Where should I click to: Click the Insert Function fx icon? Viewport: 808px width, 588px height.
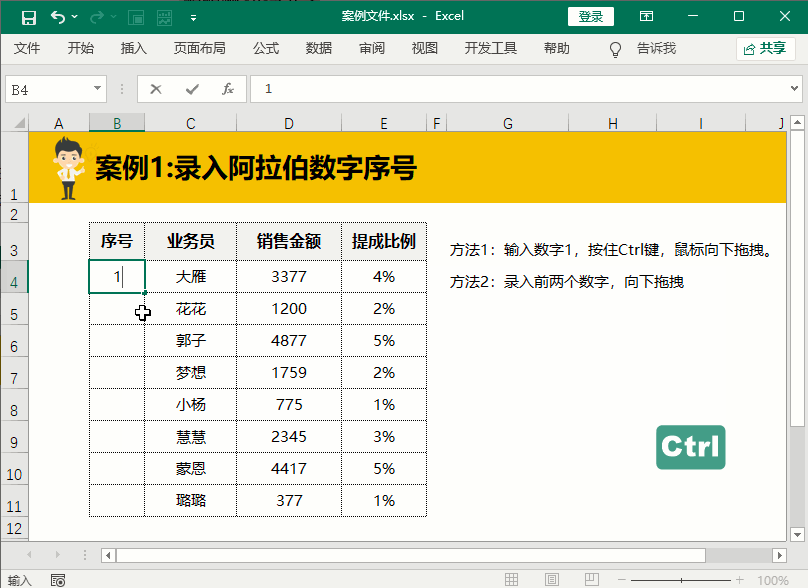tap(228, 88)
